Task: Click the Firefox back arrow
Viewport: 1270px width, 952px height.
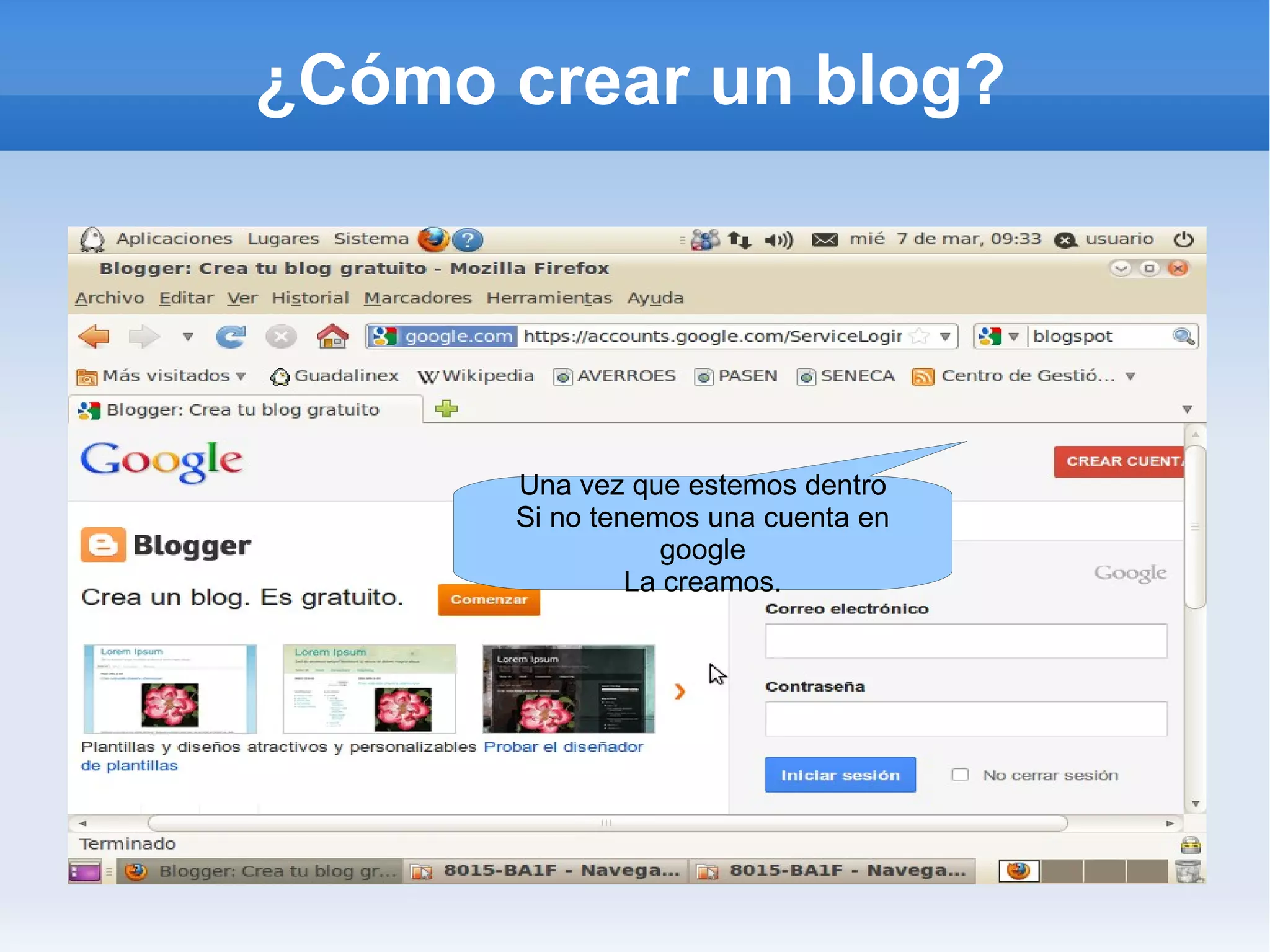Action: click(94, 337)
